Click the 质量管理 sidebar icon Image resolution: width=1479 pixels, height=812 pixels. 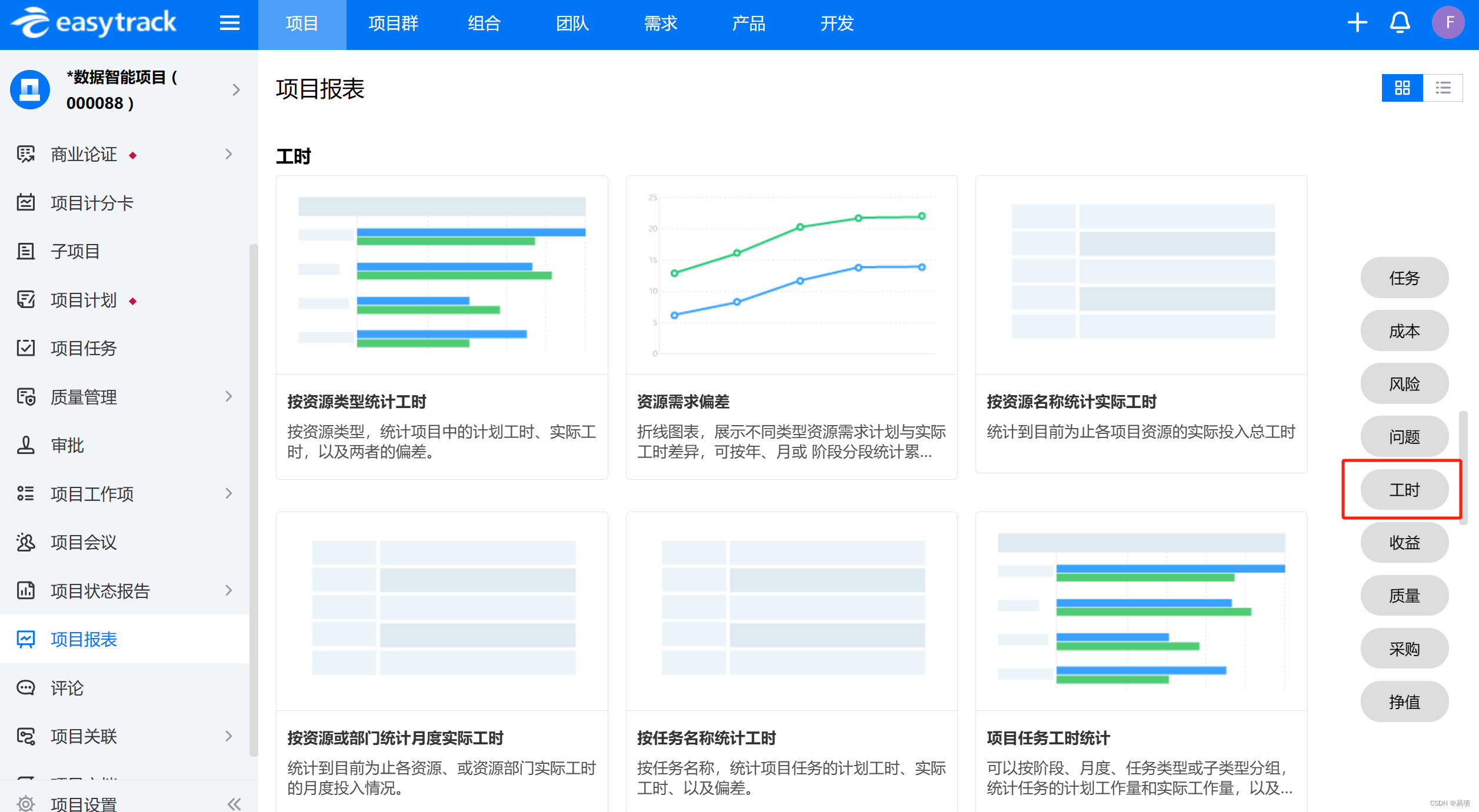25,397
